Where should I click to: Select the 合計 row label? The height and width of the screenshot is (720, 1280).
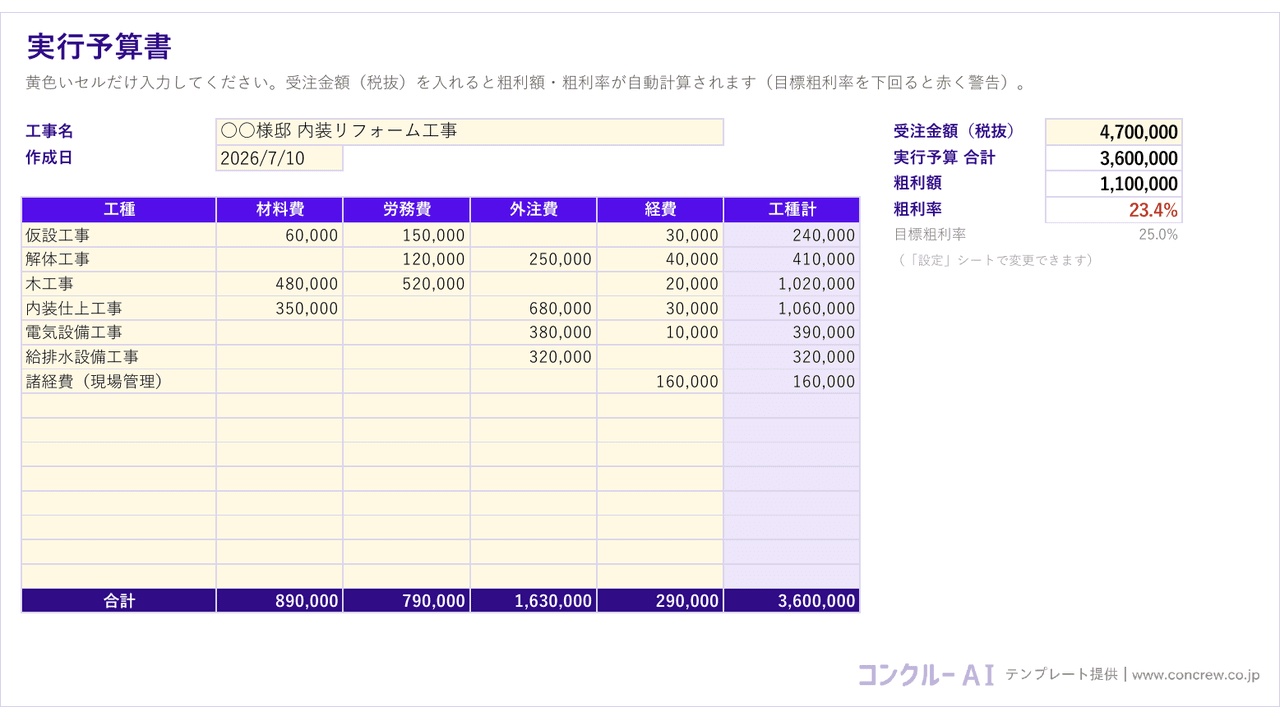[119, 601]
